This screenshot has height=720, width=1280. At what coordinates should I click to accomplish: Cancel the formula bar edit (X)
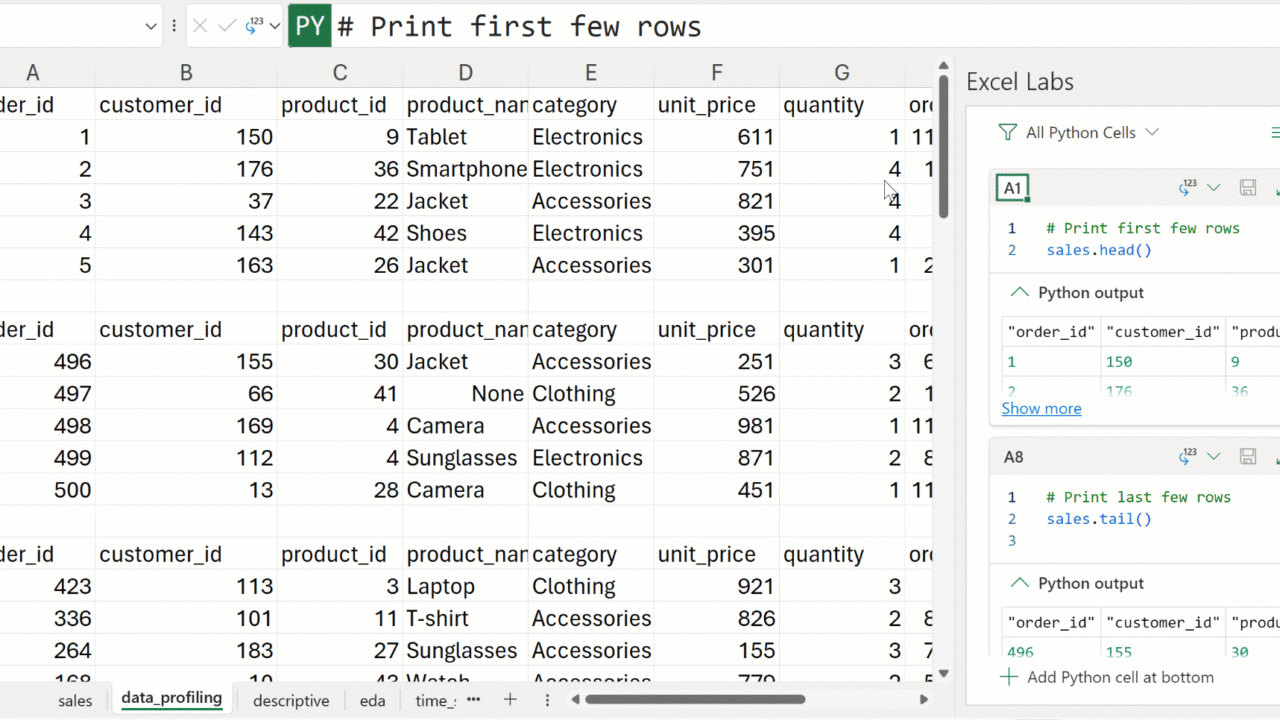200,27
